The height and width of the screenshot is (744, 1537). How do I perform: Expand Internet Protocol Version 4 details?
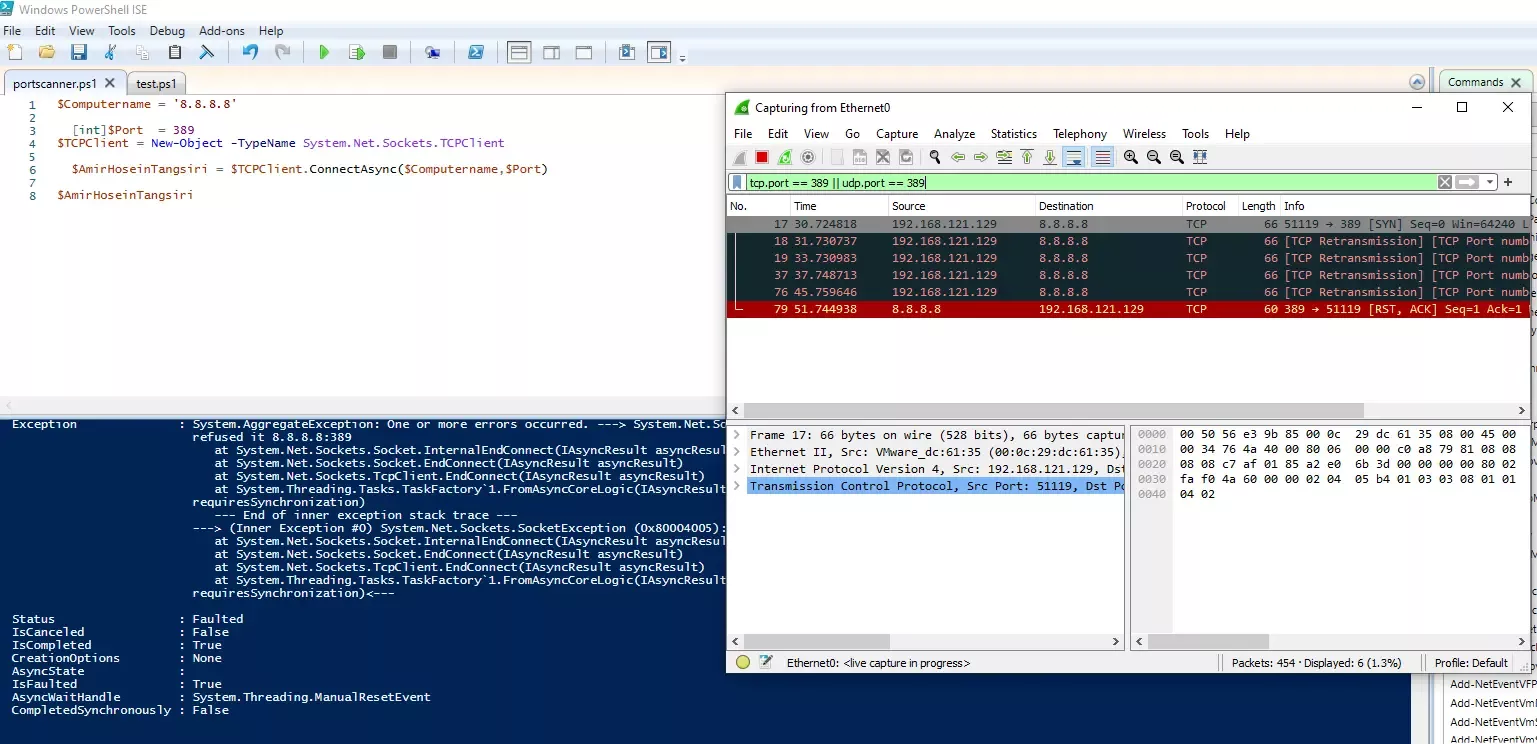(x=737, y=469)
